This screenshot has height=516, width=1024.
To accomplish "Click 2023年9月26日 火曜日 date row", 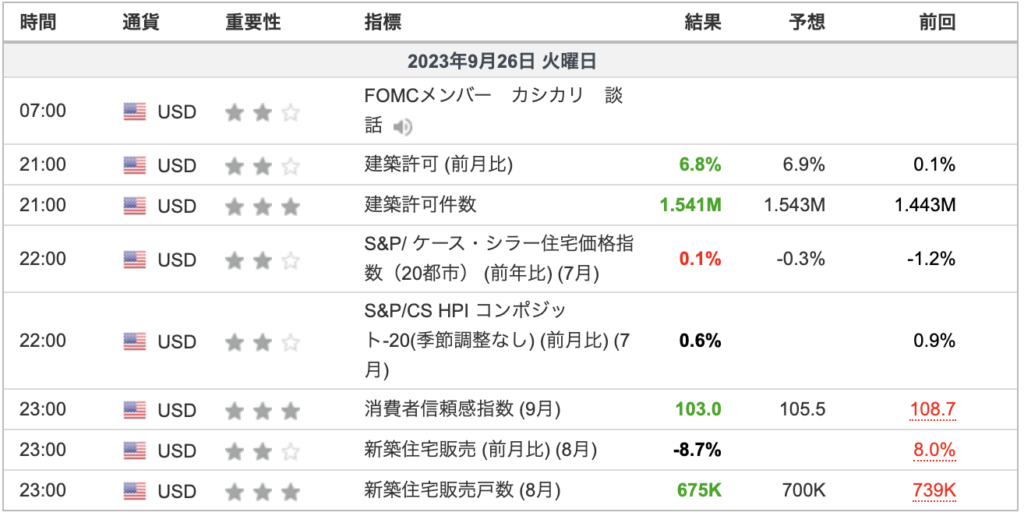I will [x=511, y=61].
